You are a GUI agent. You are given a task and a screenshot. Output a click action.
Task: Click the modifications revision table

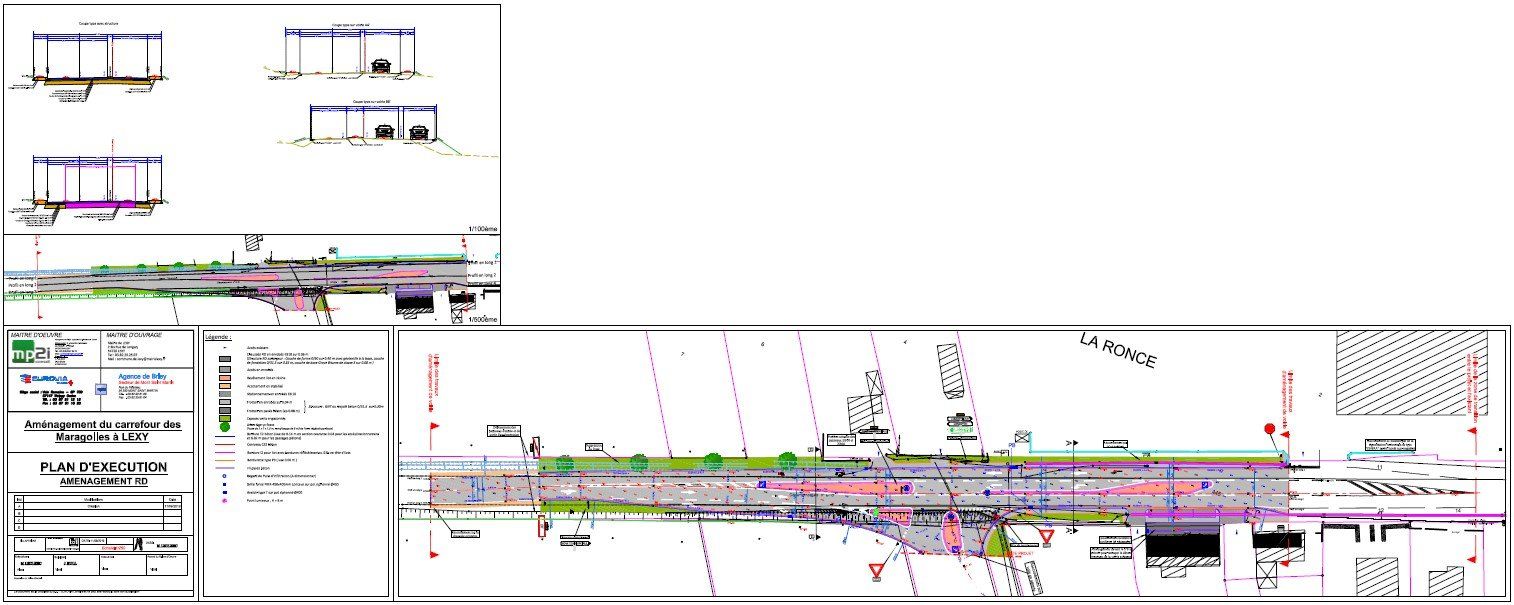[98, 512]
